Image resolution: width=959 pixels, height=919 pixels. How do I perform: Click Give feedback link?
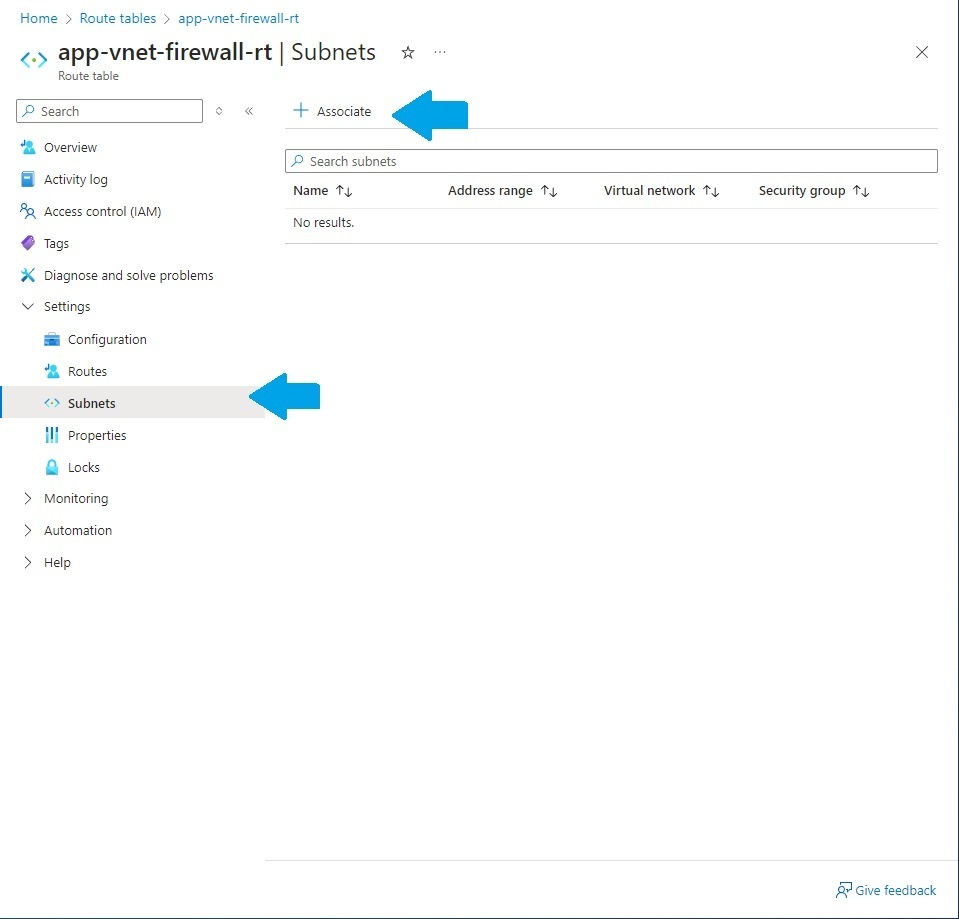coord(886,890)
